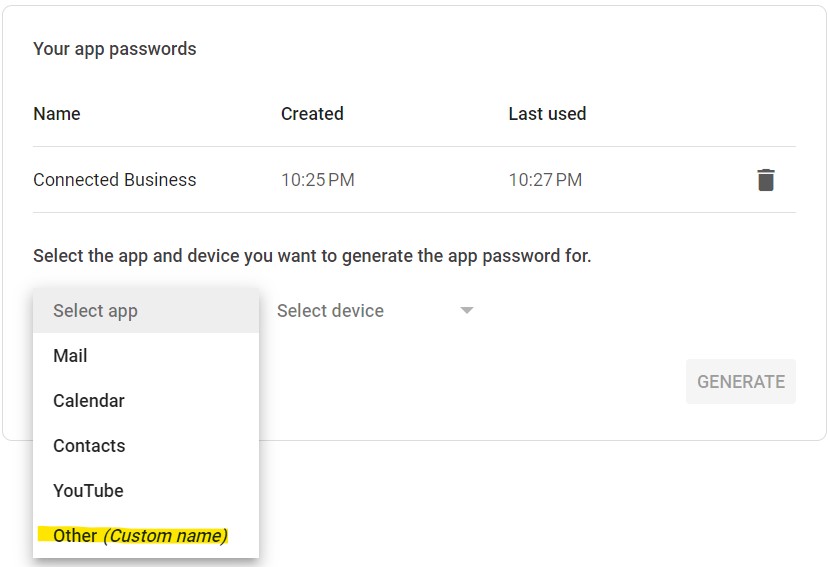This screenshot has height=567, width=828.
Task: Click the app and device instruction text
Action: (x=312, y=256)
